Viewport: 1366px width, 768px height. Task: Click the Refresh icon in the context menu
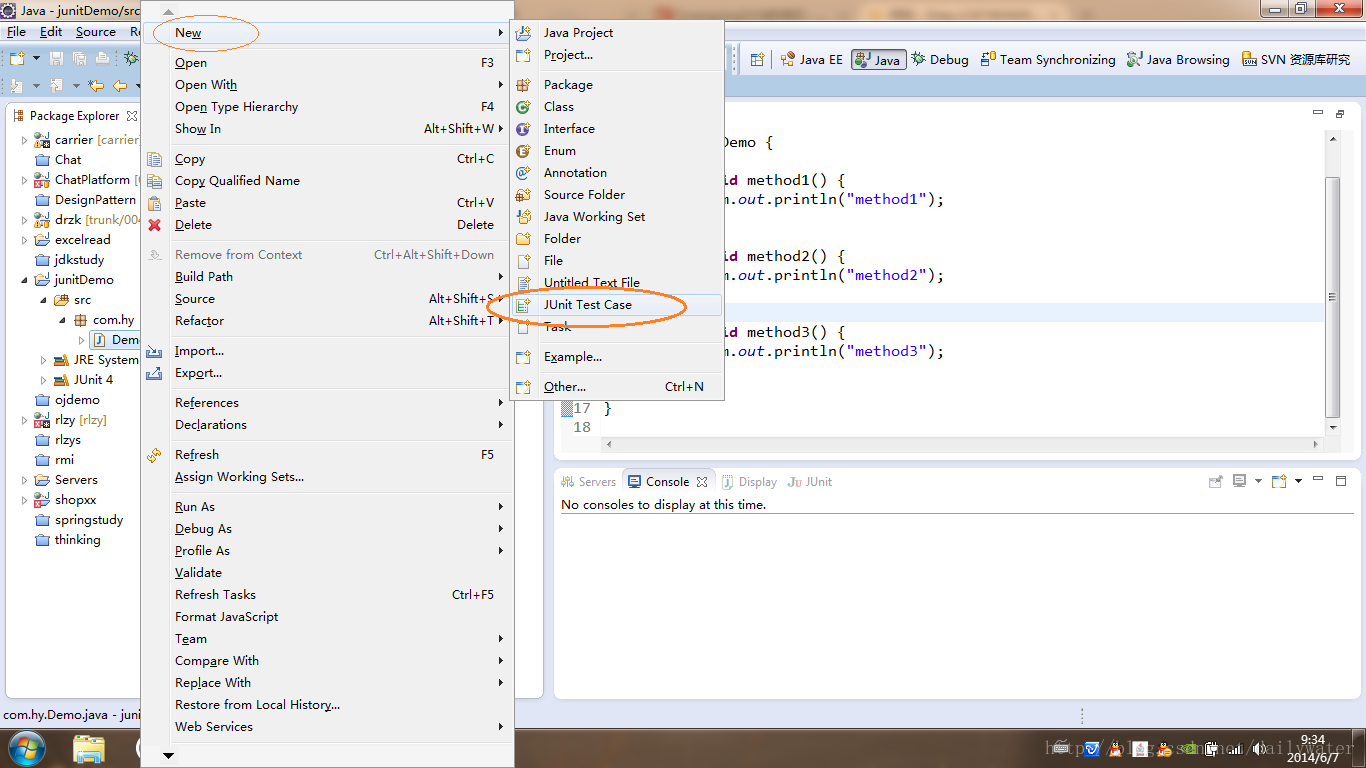(155, 455)
